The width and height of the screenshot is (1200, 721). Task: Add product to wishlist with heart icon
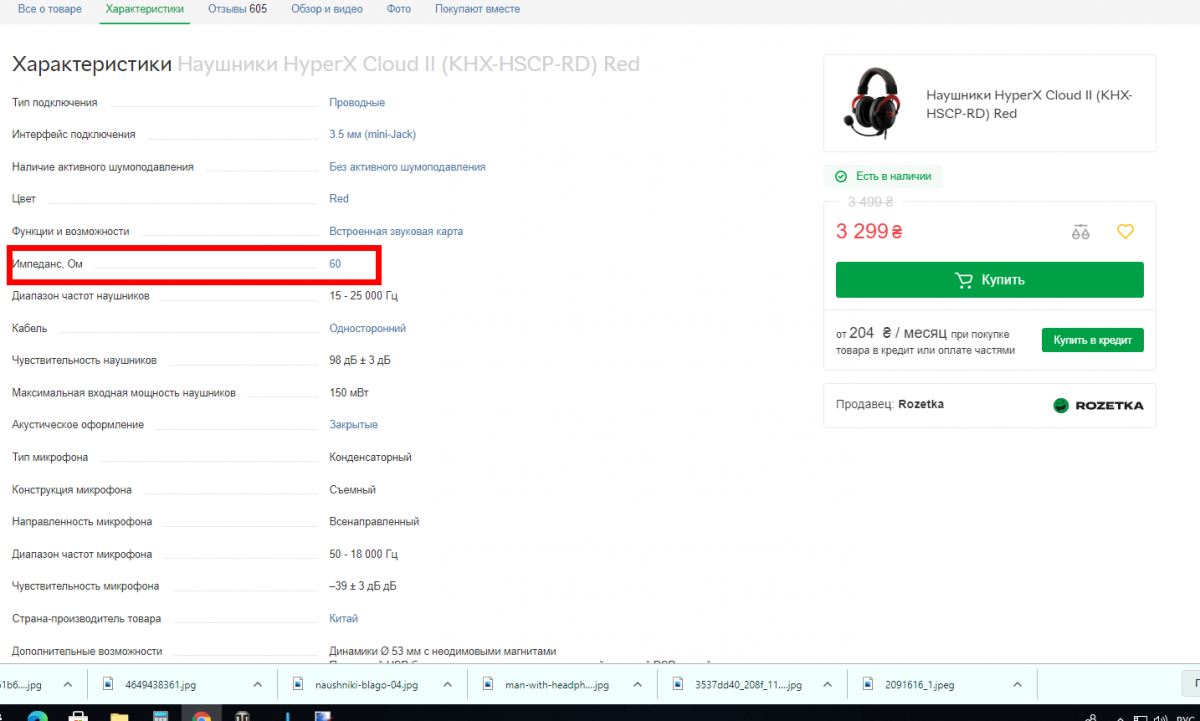pos(1125,232)
